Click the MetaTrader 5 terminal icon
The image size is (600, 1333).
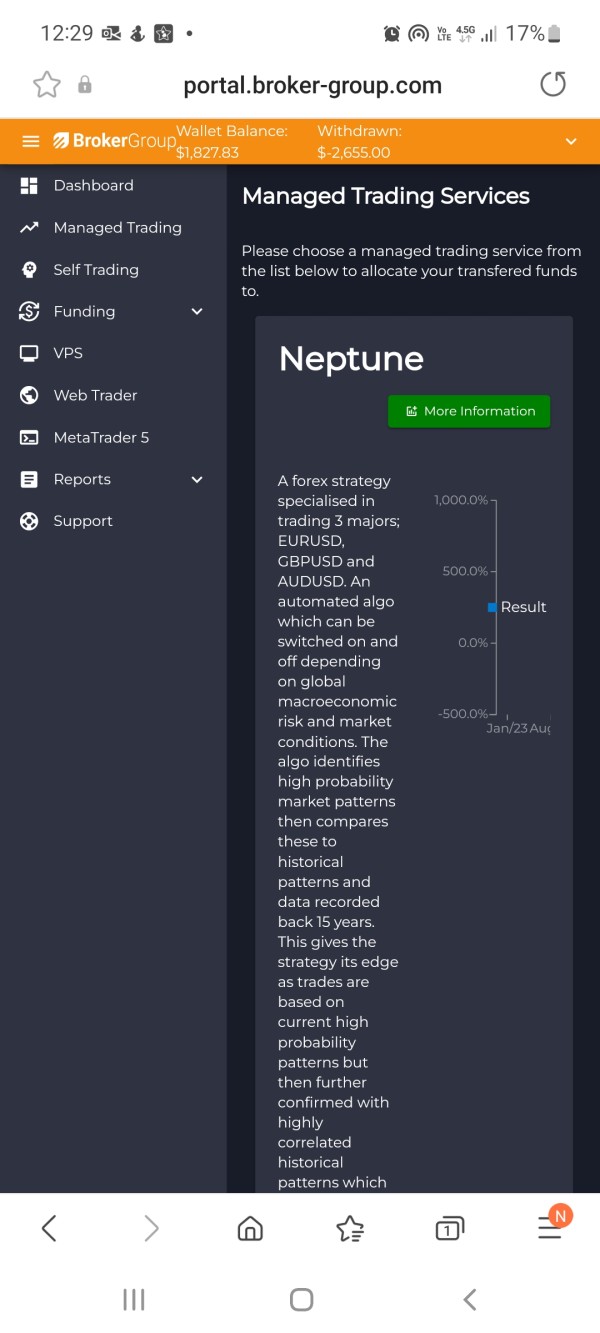click(29, 438)
